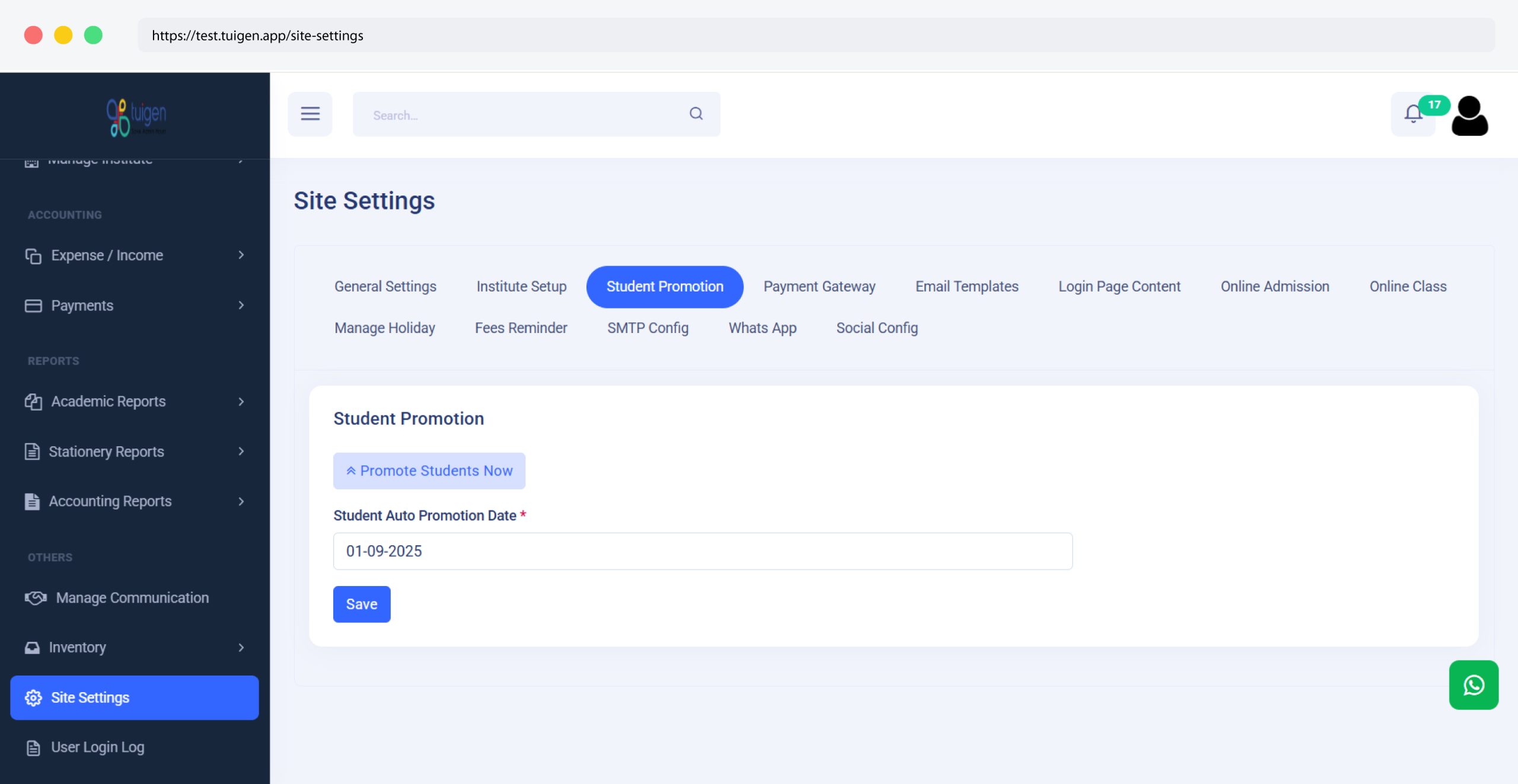The height and width of the screenshot is (784, 1518).
Task: Click the hamburger menu icon
Action: point(310,114)
